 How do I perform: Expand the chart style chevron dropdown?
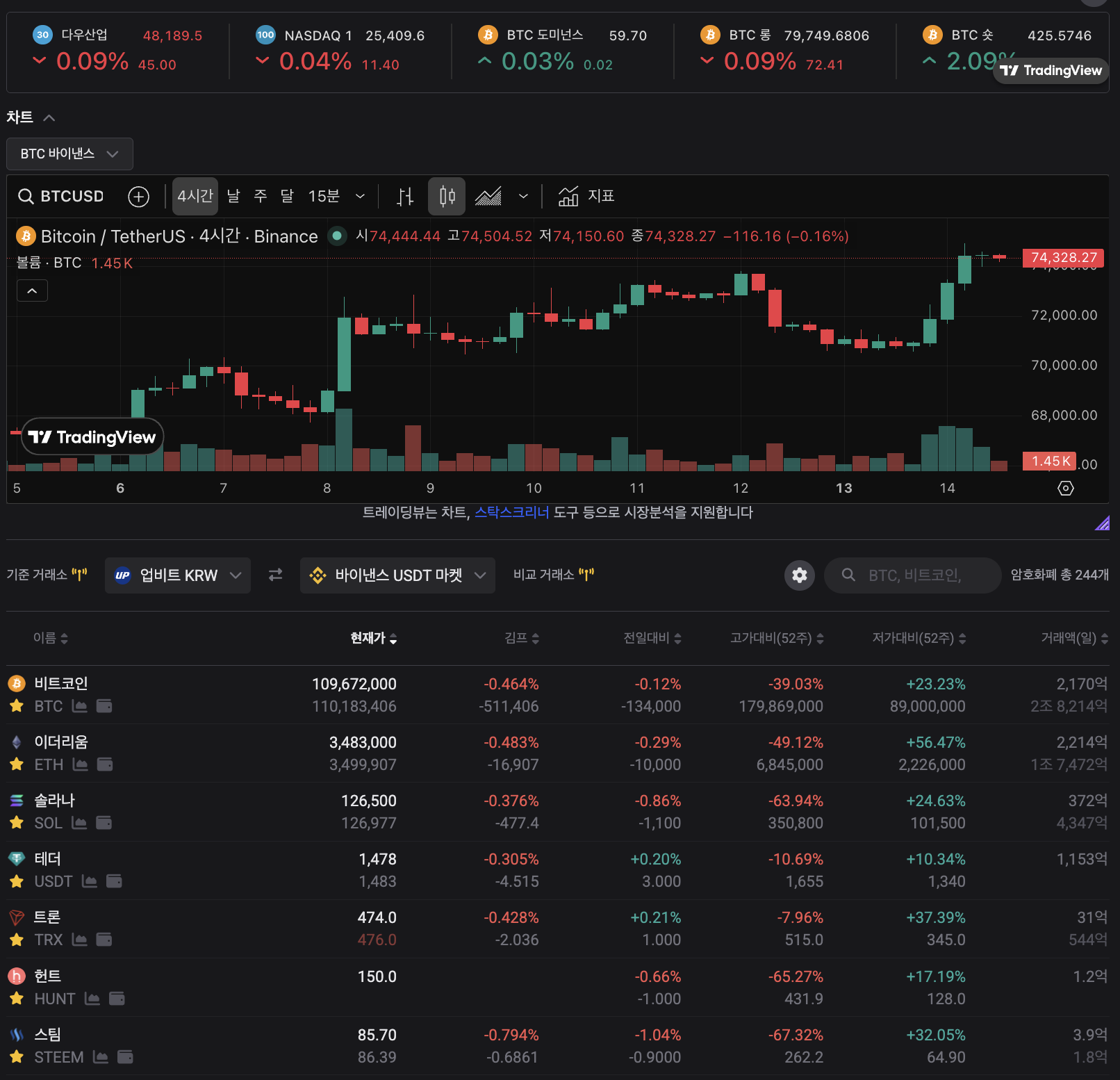point(523,197)
